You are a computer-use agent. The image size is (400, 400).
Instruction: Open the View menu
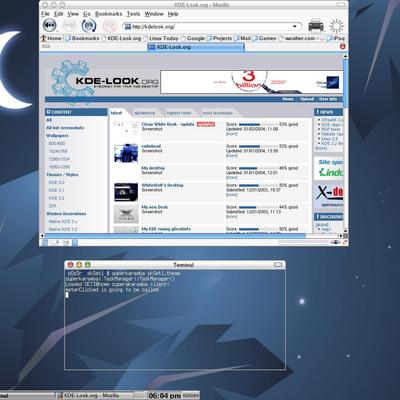pyautogui.click(x=73, y=14)
